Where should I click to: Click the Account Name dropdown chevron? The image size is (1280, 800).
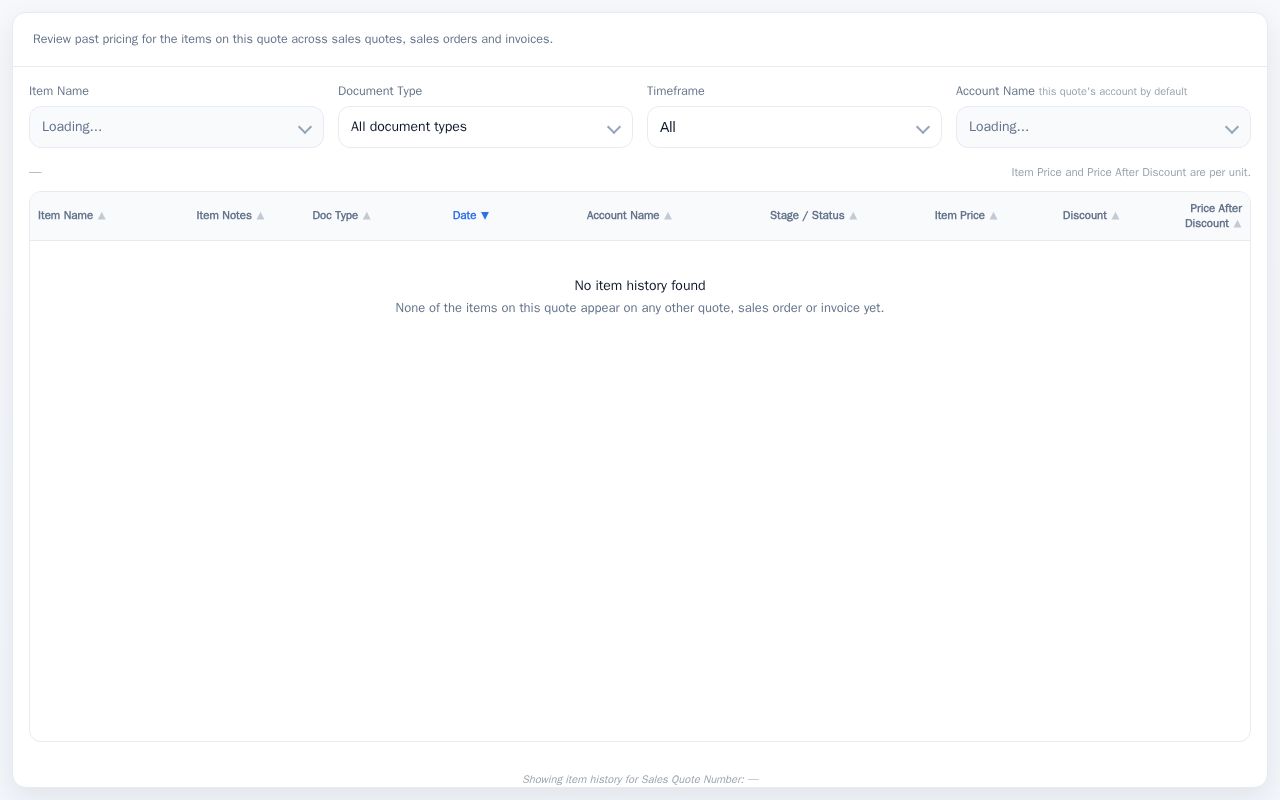tap(1232, 129)
